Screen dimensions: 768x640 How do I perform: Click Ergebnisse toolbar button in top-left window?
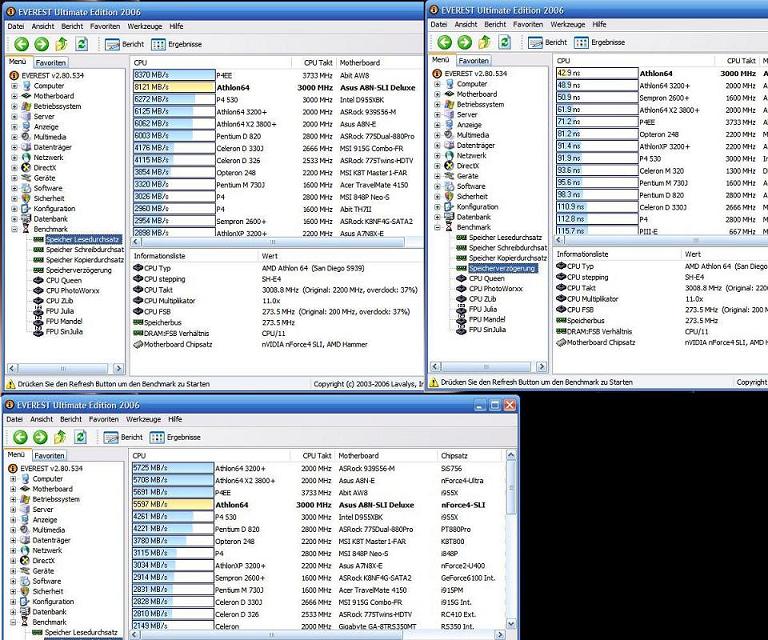[177, 44]
